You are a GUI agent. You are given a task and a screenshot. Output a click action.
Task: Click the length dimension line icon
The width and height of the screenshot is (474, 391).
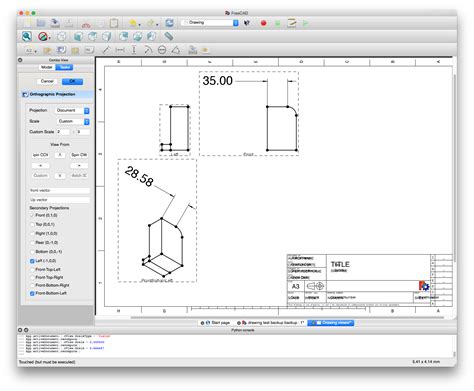pos(106,50)
